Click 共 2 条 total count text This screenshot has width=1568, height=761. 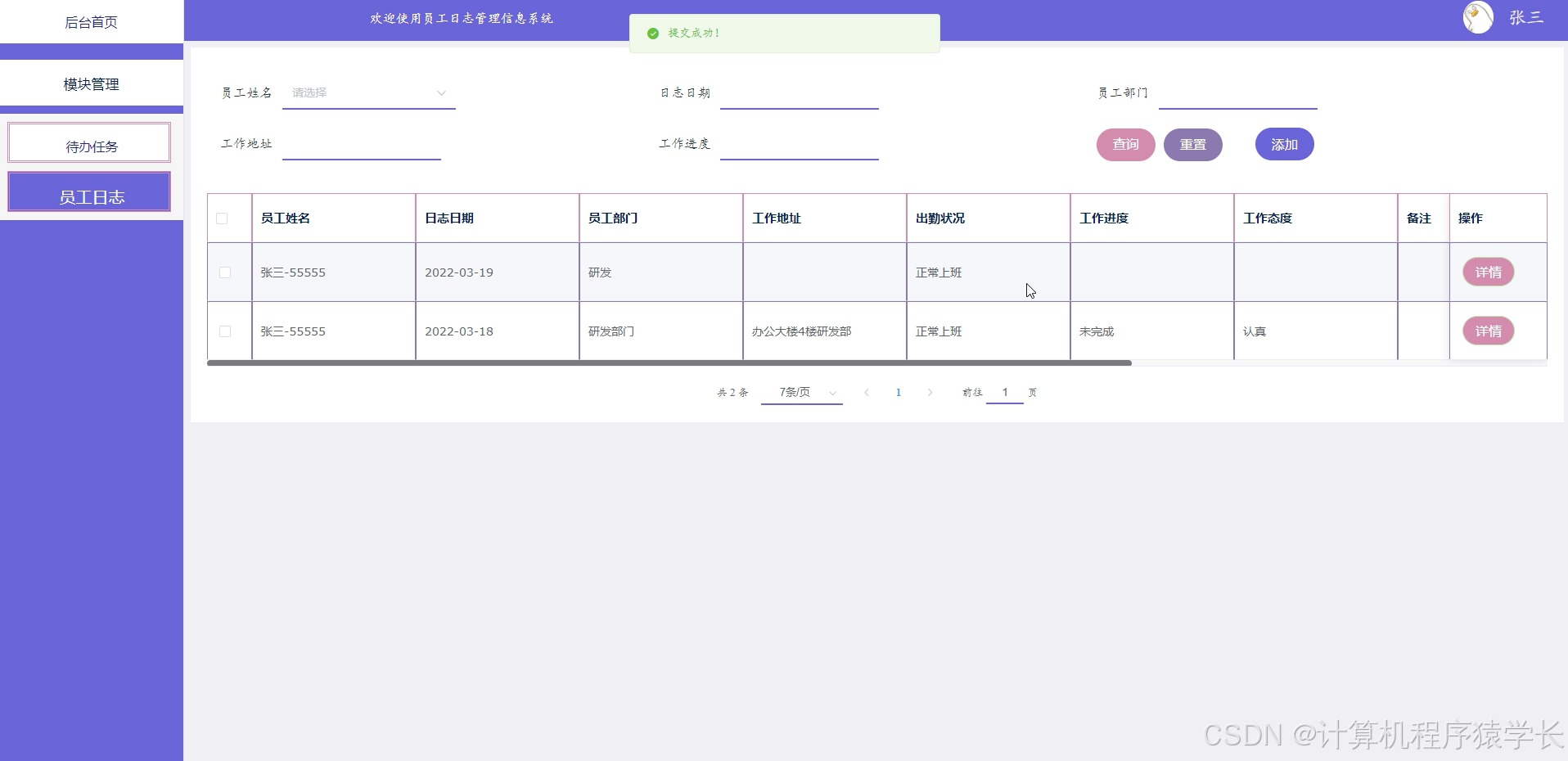pos(732,393)
